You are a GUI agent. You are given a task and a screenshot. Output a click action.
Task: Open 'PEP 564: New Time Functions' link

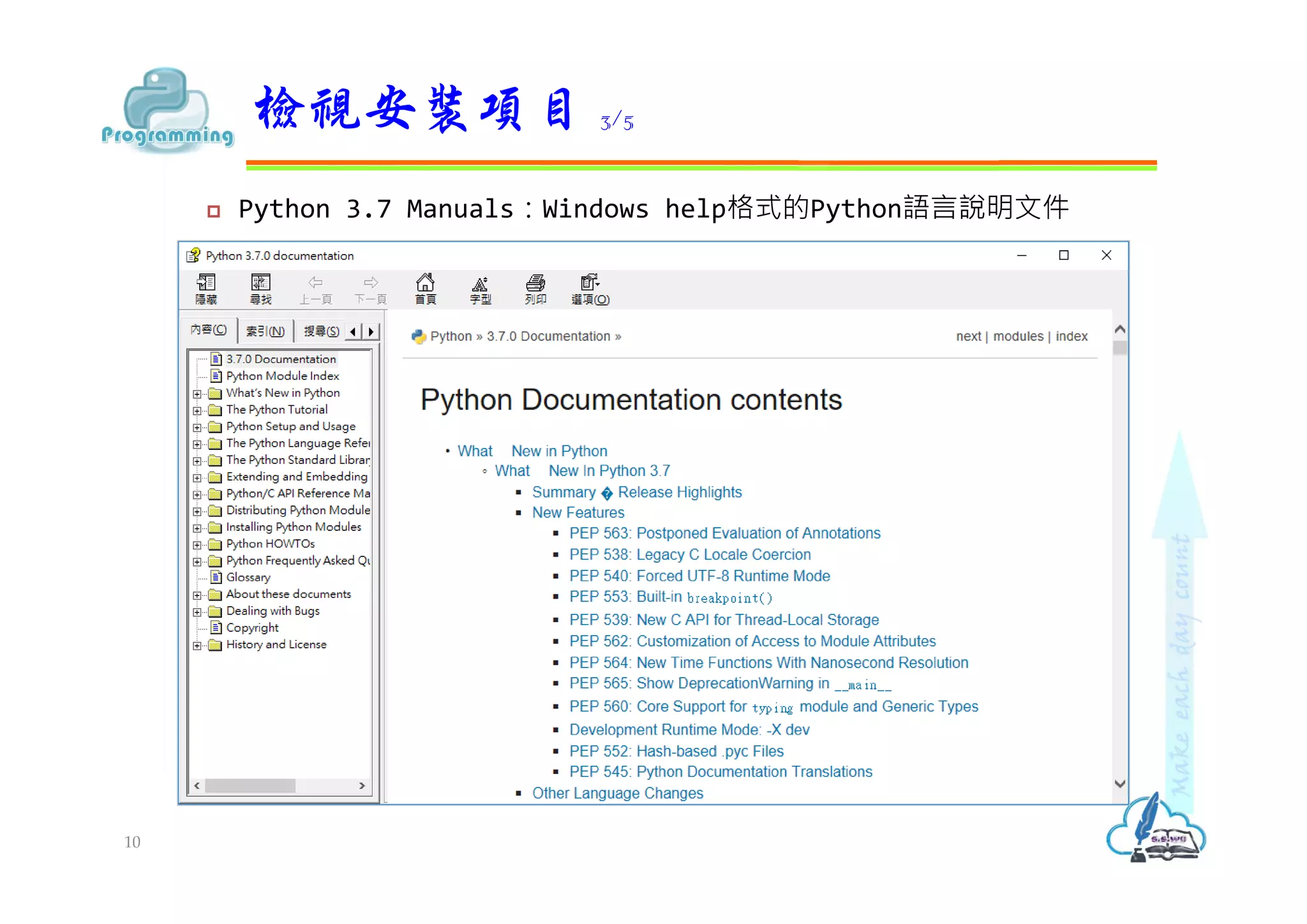768,662
